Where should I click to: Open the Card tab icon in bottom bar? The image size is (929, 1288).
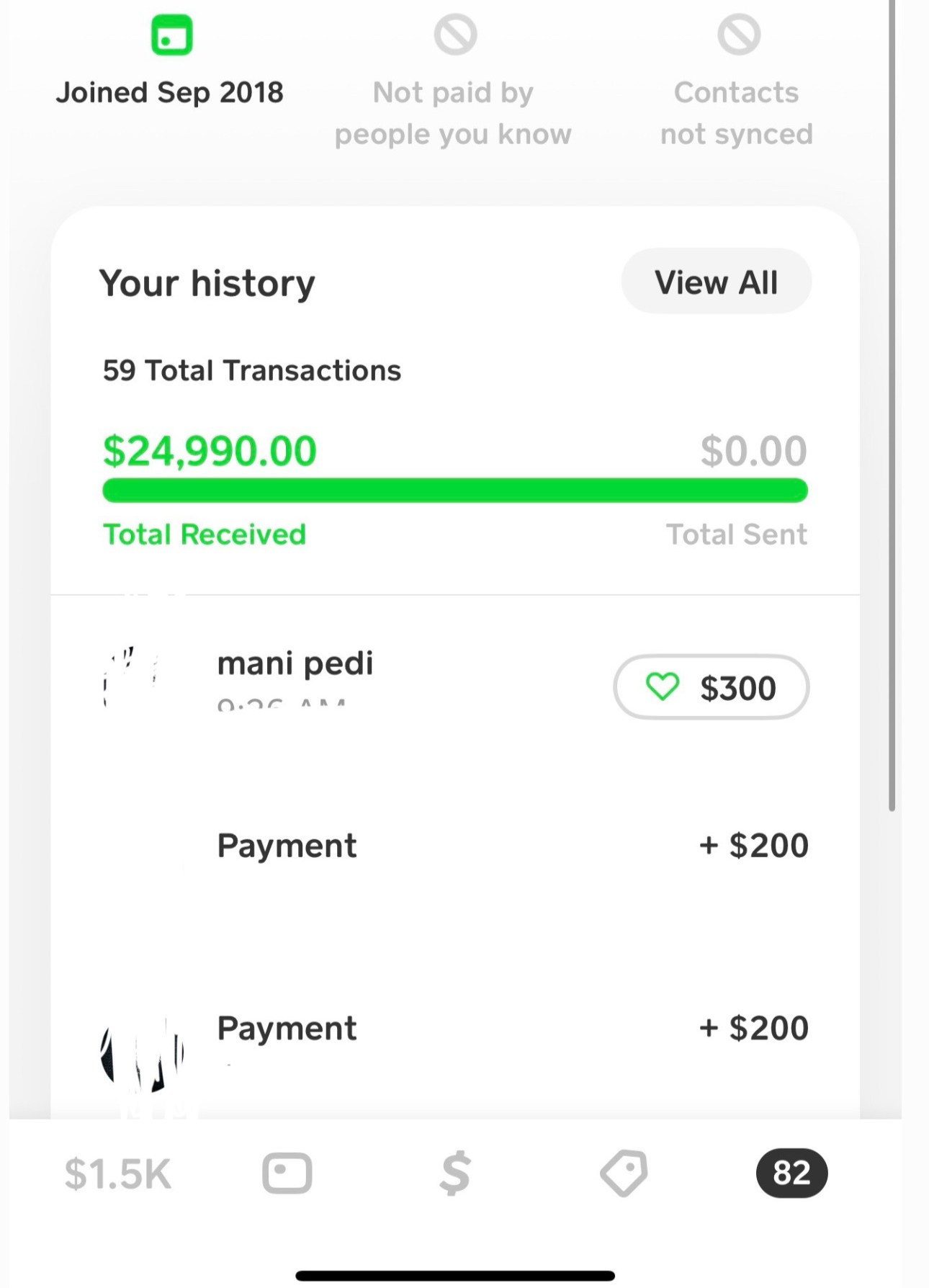[x=287, y=1173]
